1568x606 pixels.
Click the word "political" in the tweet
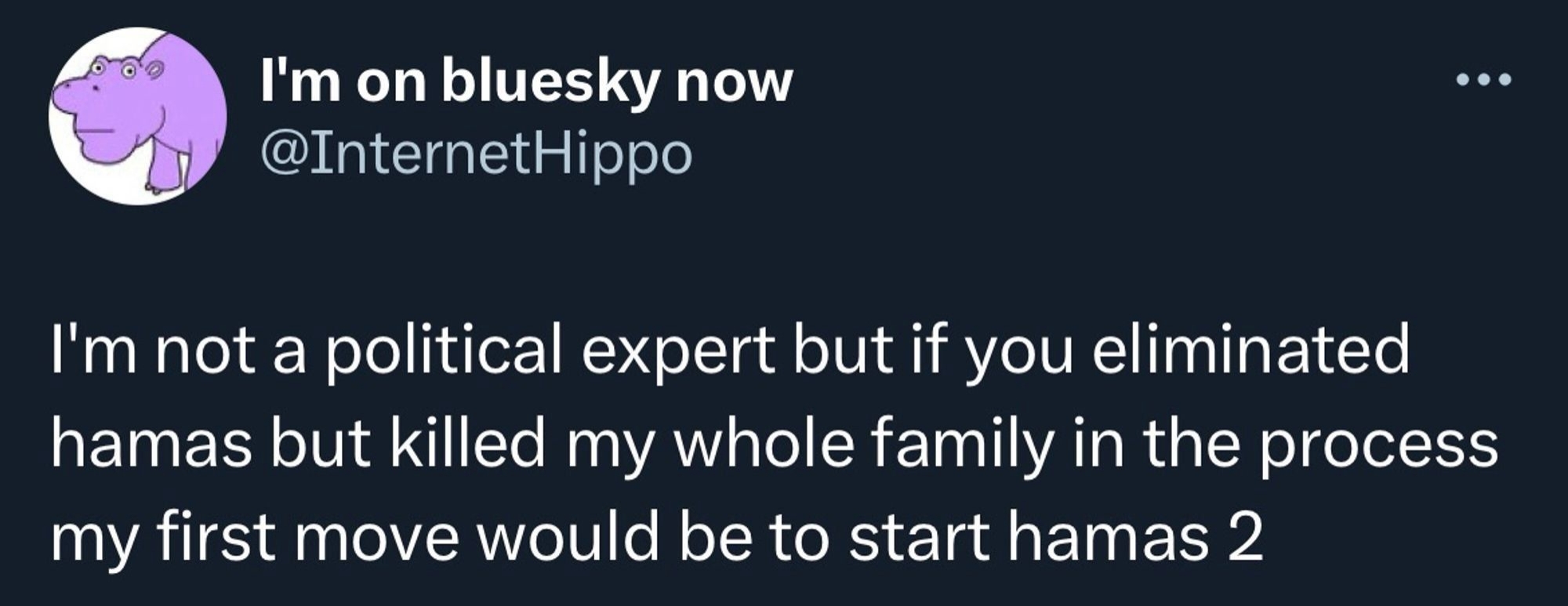[x=442, y=349]
